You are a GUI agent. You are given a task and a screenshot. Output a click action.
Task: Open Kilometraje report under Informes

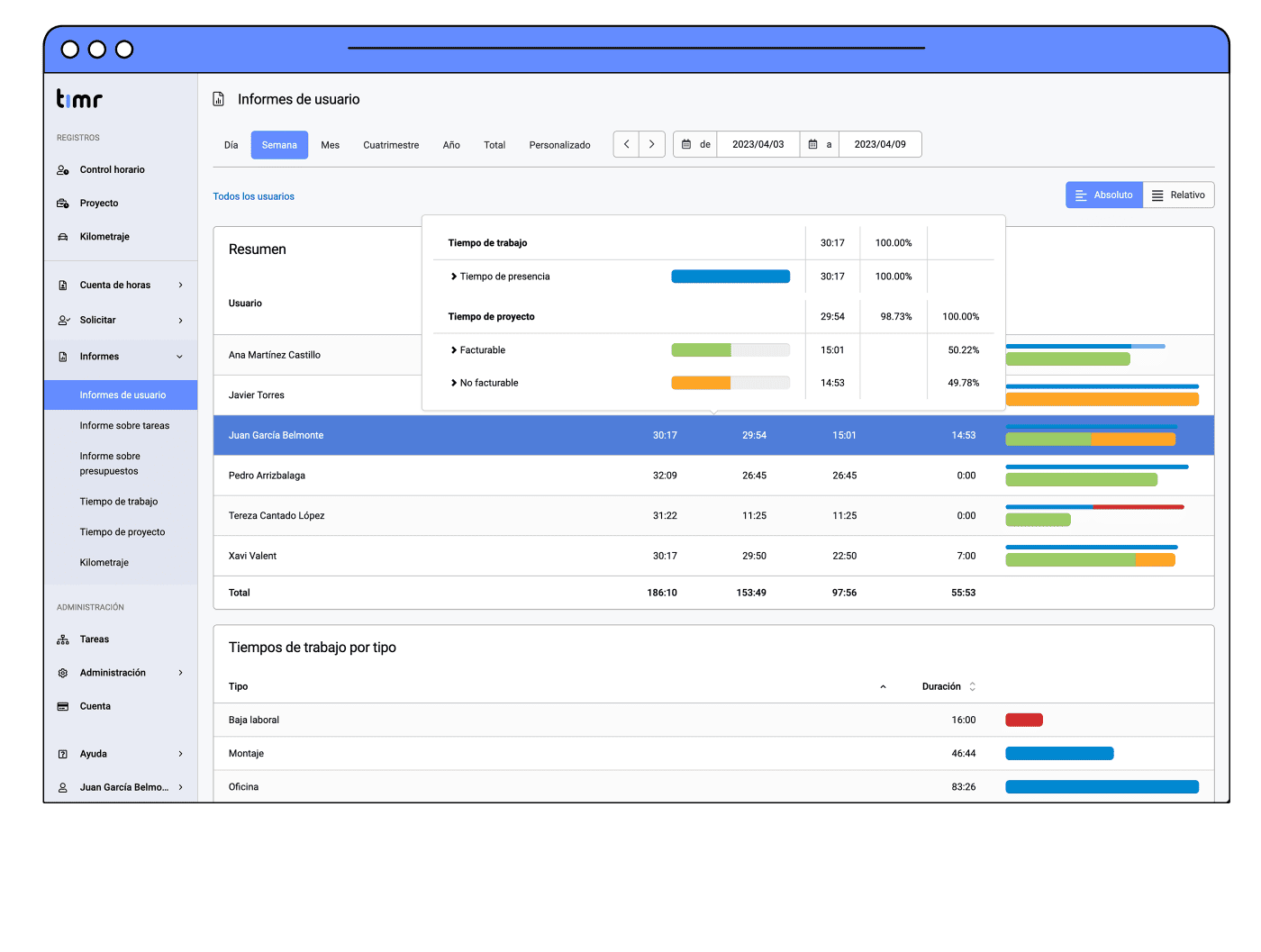(104, 563)
